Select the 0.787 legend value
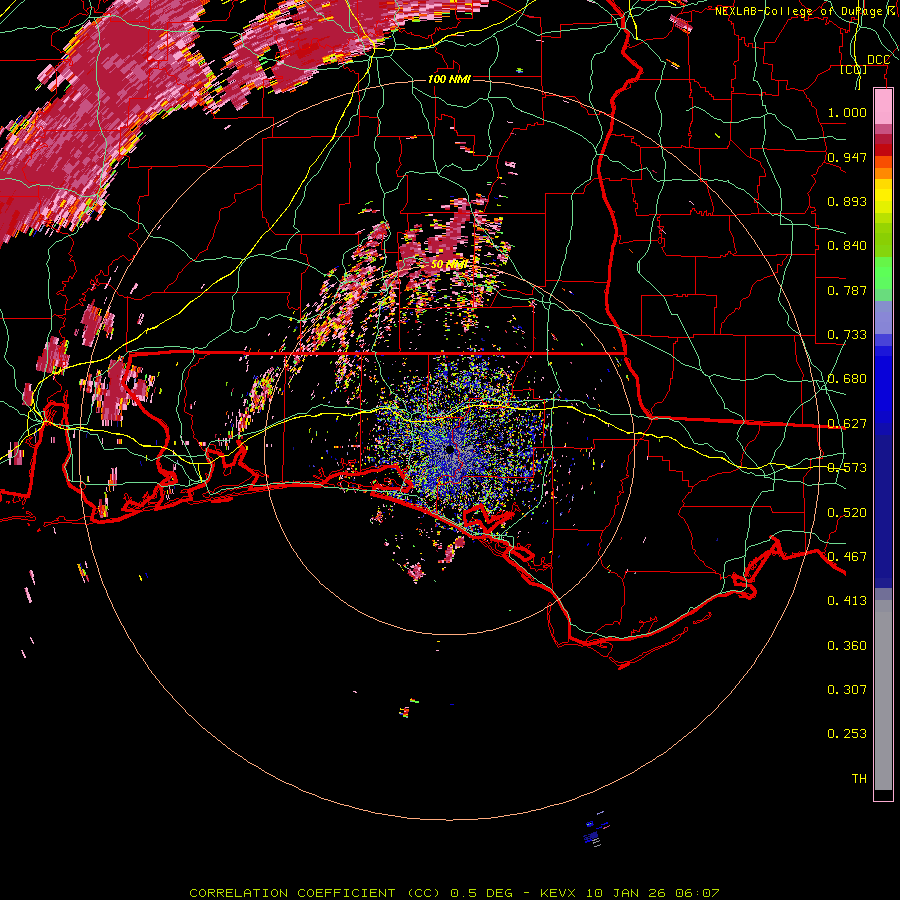This screenshot has width=900, height=900. (847, 290)
